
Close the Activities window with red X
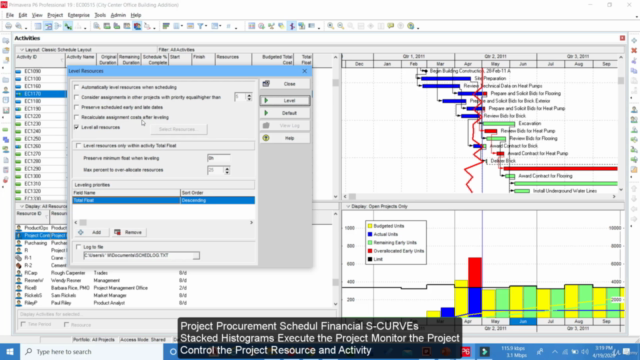622,38
